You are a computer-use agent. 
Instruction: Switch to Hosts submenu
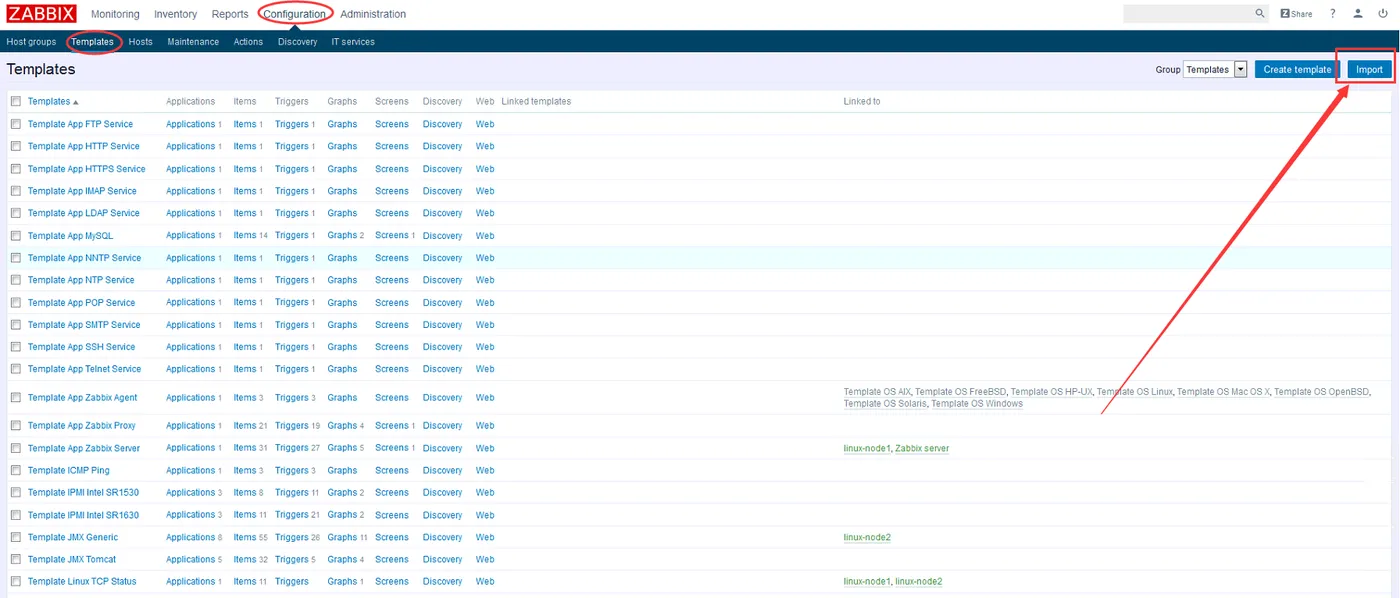click(141, 42)
